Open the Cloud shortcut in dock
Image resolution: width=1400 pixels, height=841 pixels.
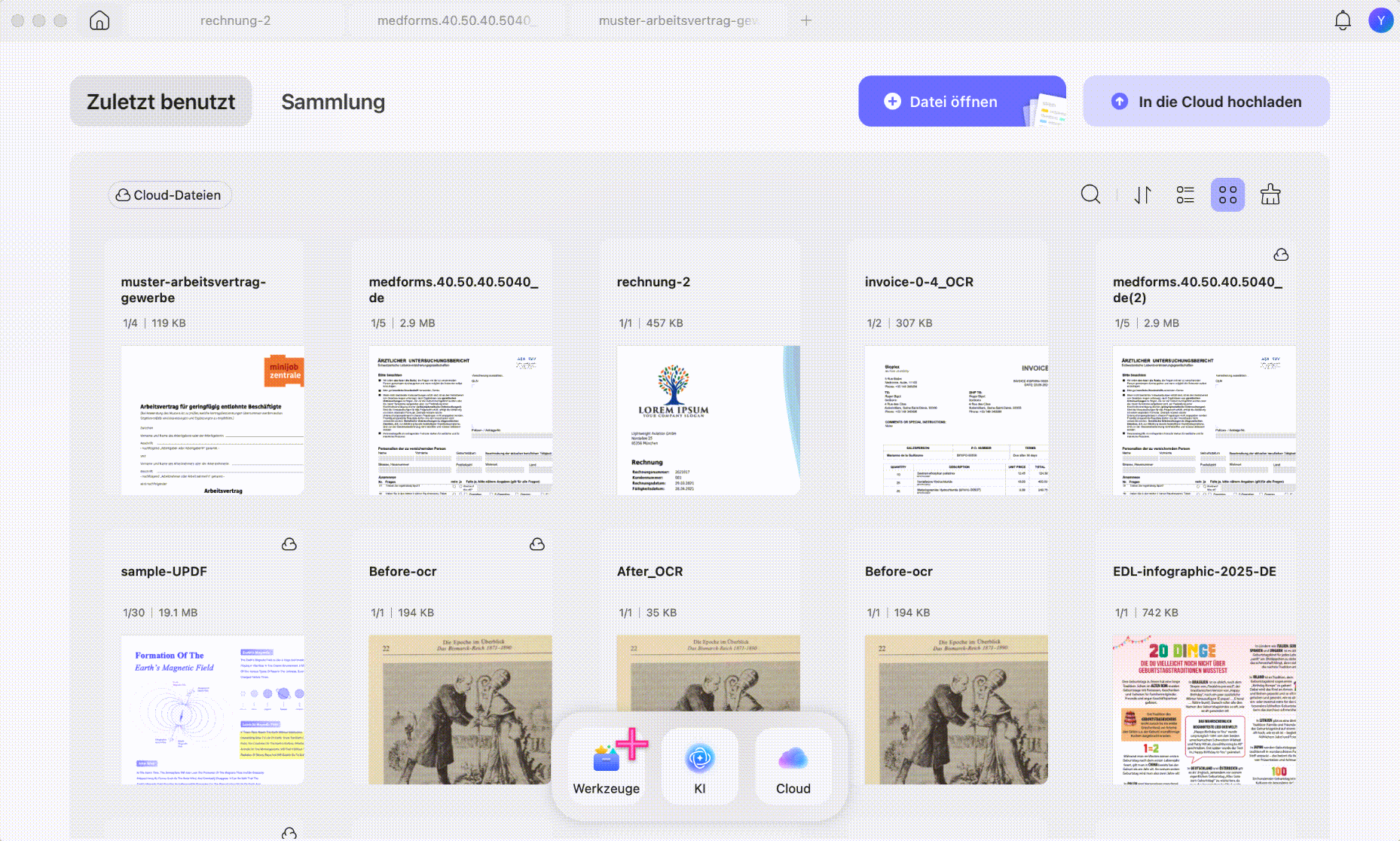(x=793, y=765)
